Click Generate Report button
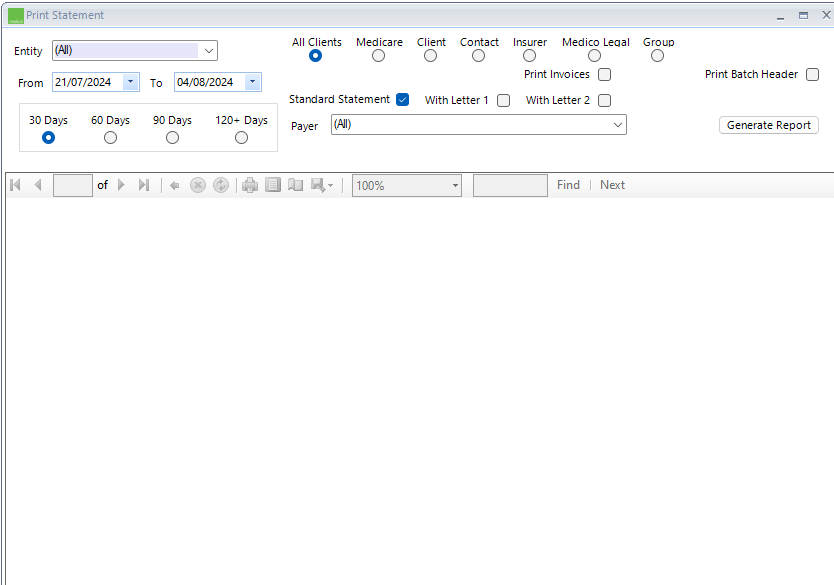 pyautogui.click(x=769, y=125)
